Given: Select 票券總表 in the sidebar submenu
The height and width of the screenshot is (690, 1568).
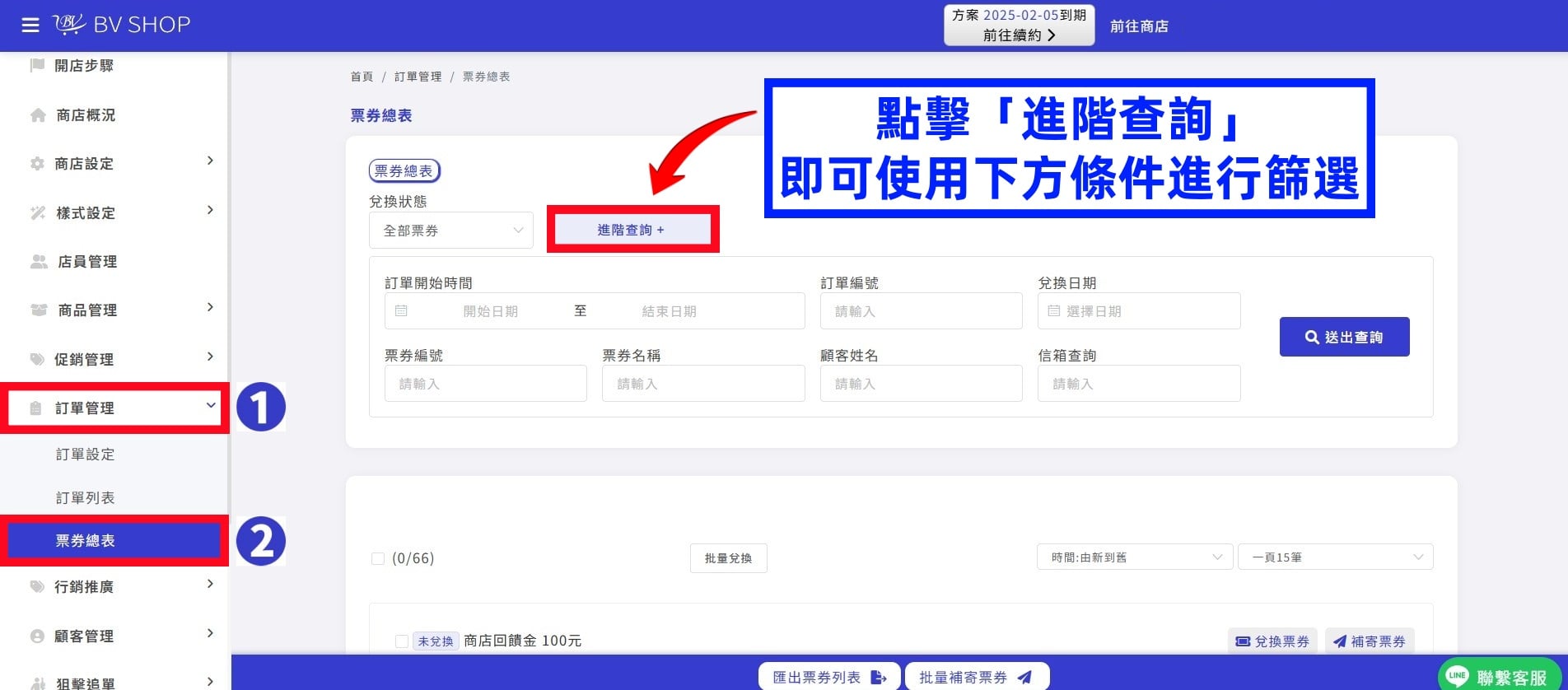Looking at the screenshot, I should pyautogui.click(x=114, y=541).
